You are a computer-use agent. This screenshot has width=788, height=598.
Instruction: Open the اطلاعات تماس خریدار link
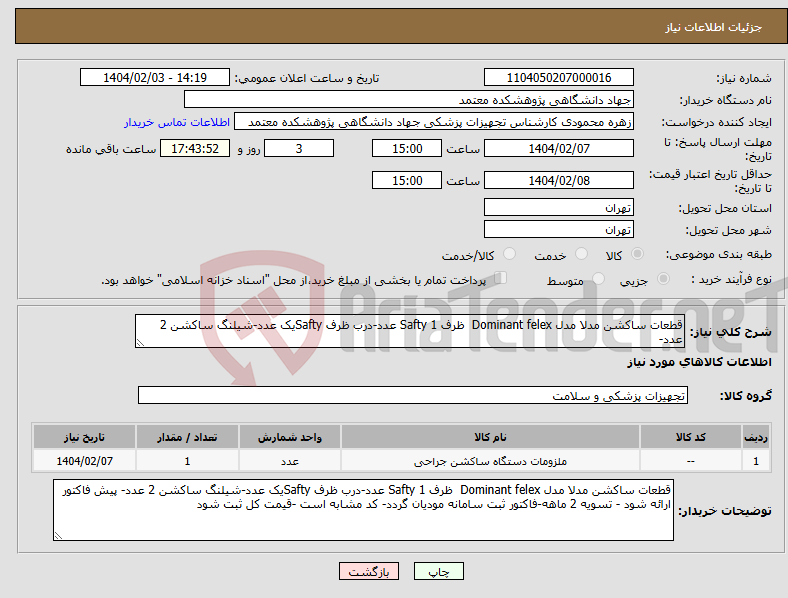pos(177,122)
